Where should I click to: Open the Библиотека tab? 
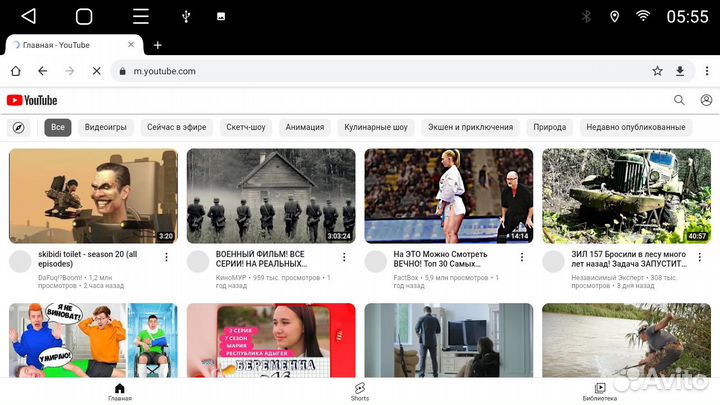(600, 391)
